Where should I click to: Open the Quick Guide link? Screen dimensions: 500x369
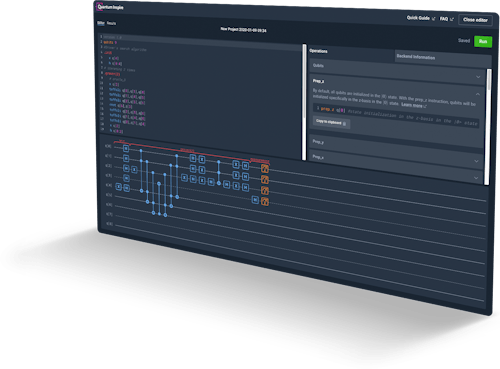(418, 18)
